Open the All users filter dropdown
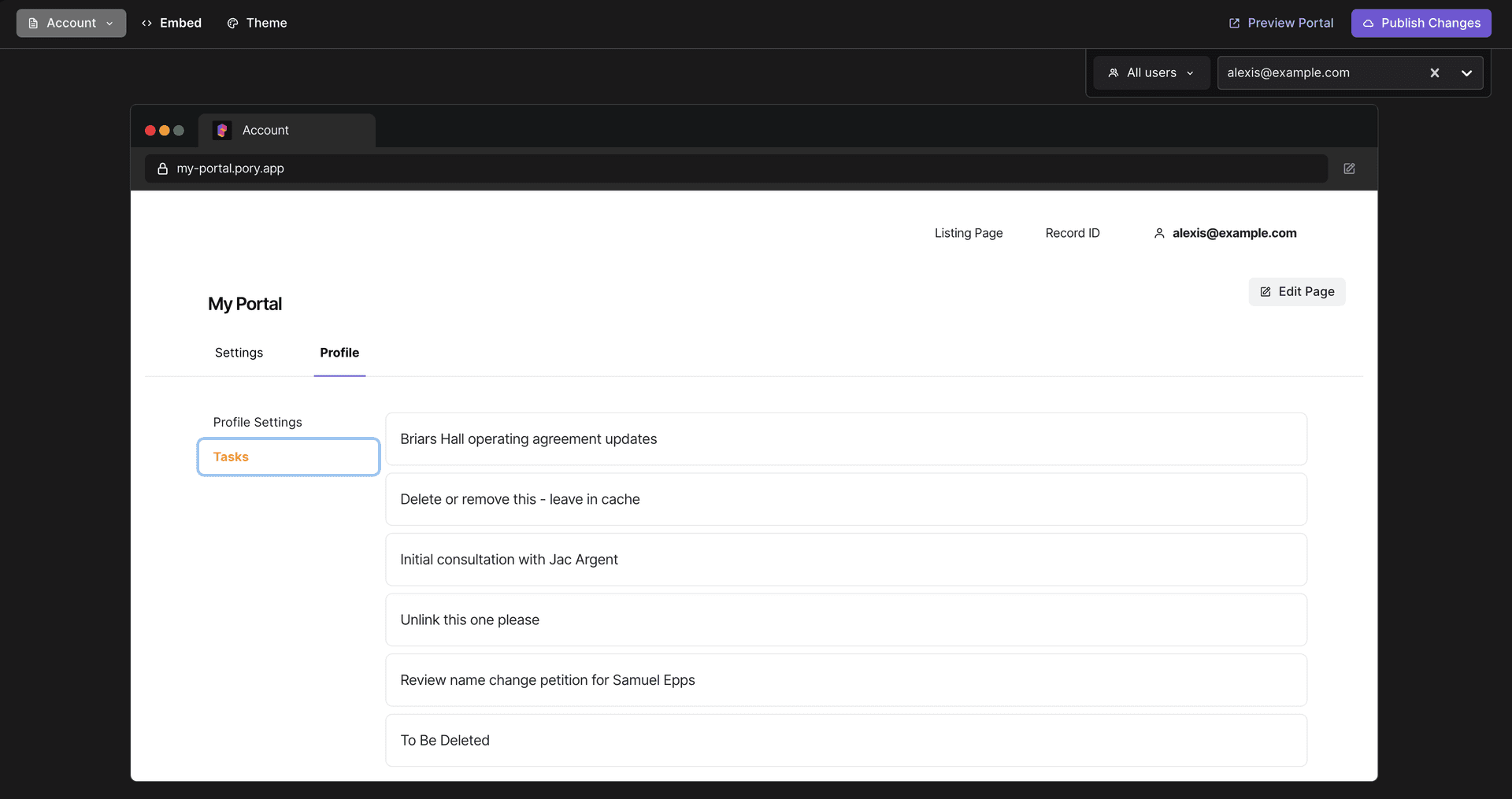1512x799 pixels. 1151,72
